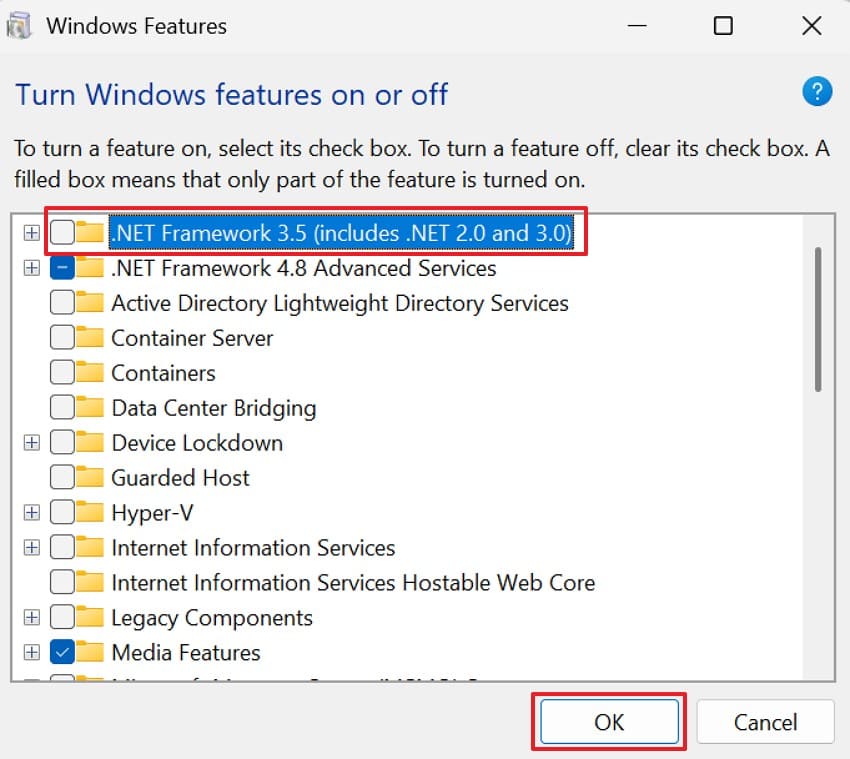Click the folder icon beside Data Center Bridging
Image resolution: width=850 pixels, height=759 pixels.
88,407
